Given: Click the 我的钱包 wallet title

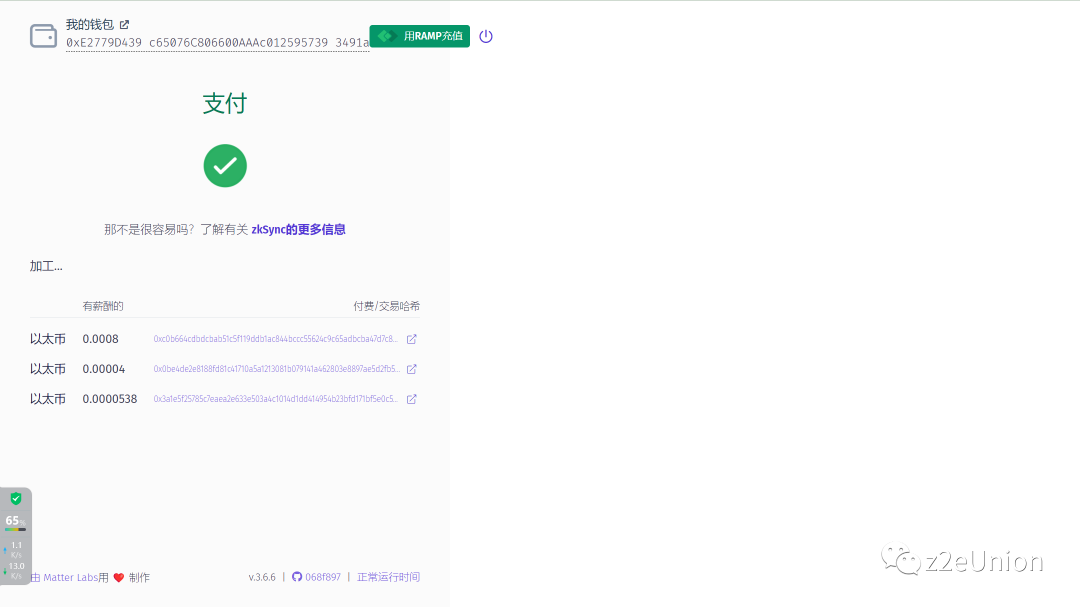Looking at the screenshot, I should tap(90, 24).
